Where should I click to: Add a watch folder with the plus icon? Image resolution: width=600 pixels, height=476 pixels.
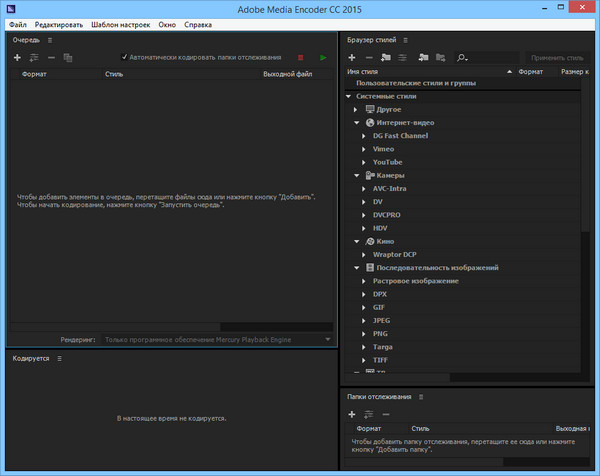click(x=351, y=414)
